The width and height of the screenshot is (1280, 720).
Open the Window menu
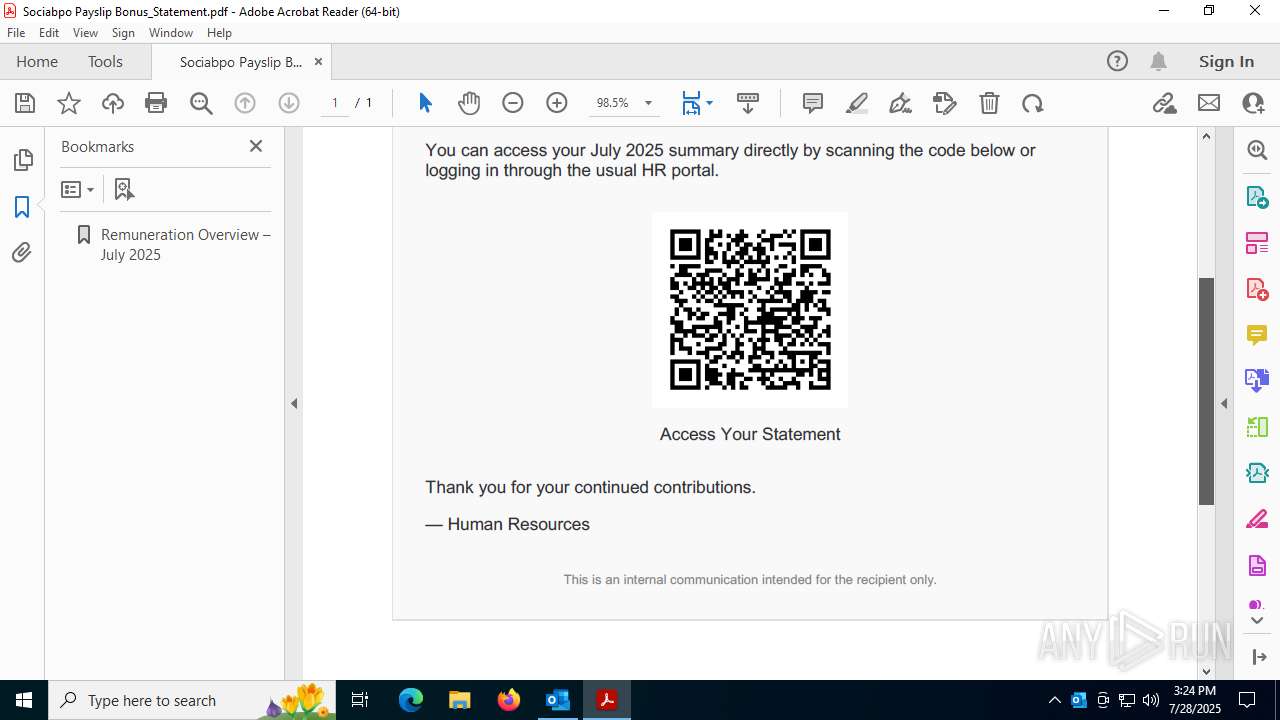click(171, 33)
